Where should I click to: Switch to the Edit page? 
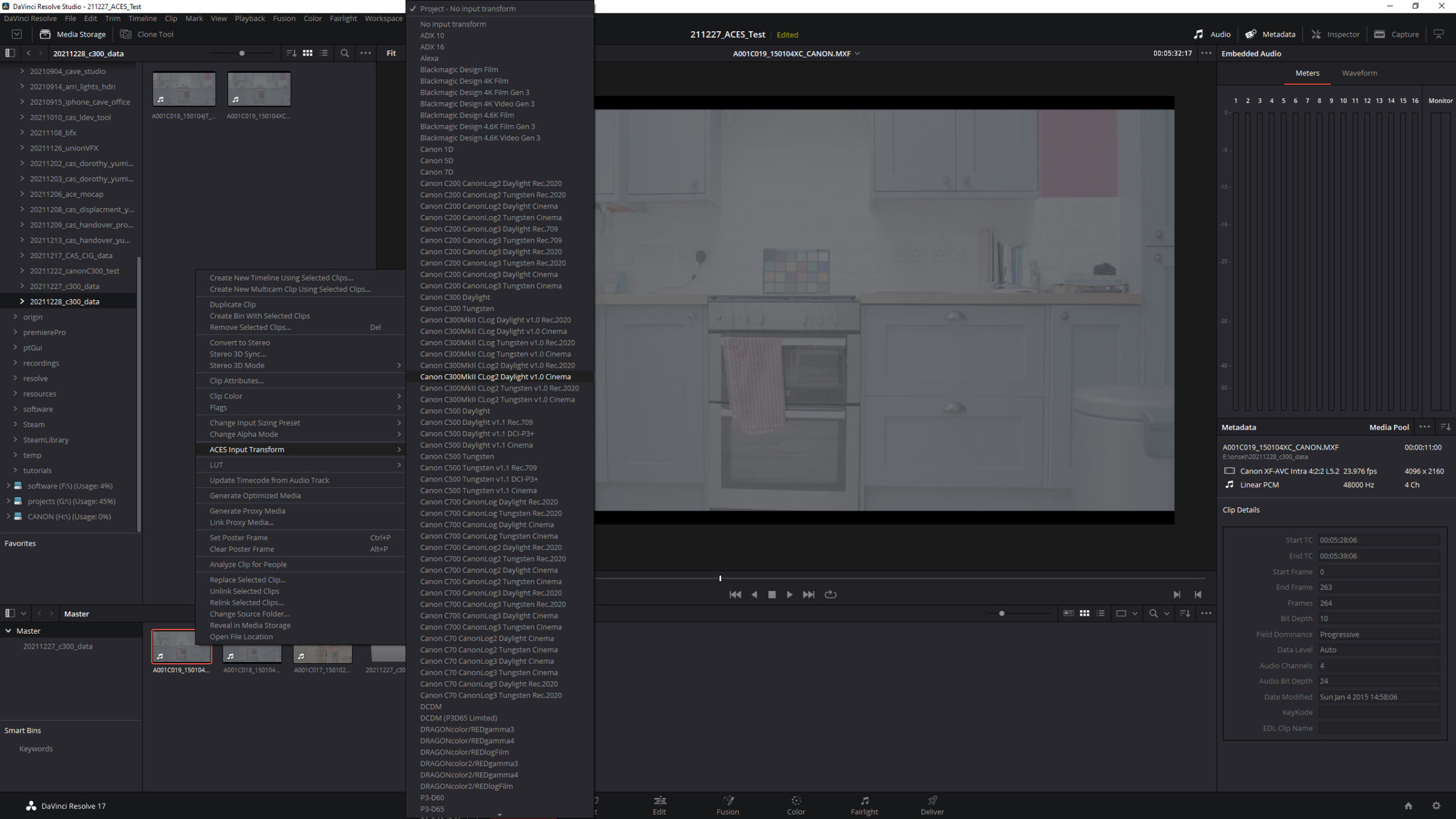tap(659, 805)
